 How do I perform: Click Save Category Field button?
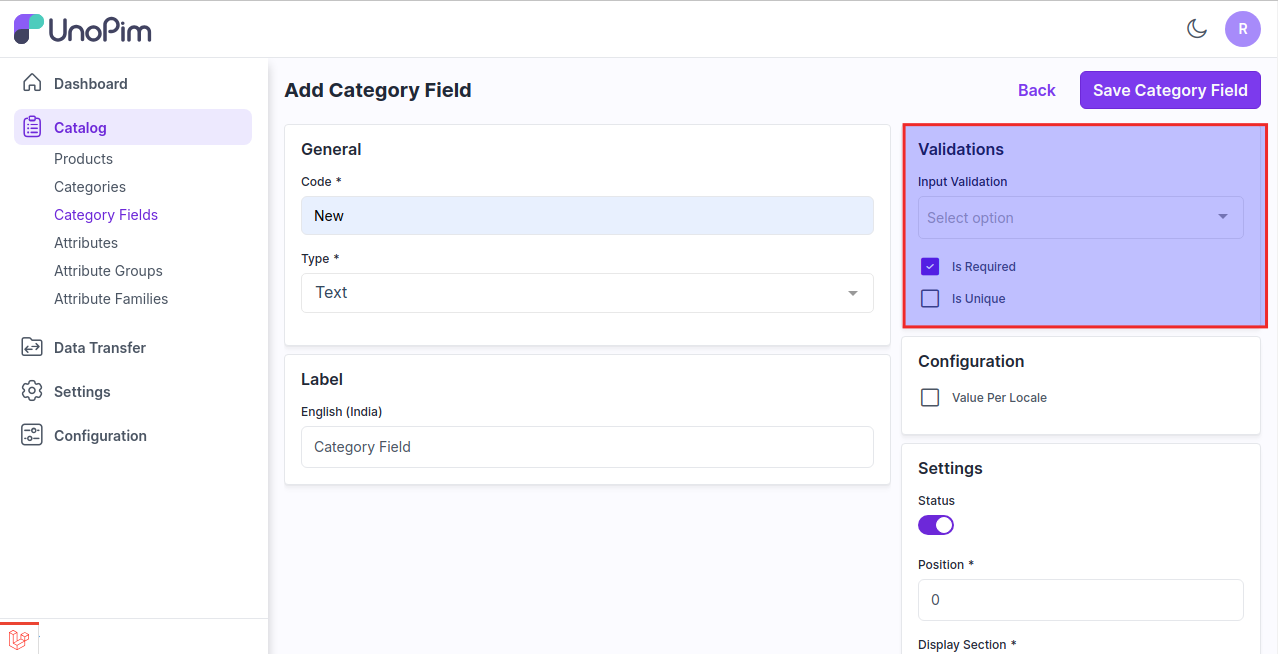(1169, 90)
